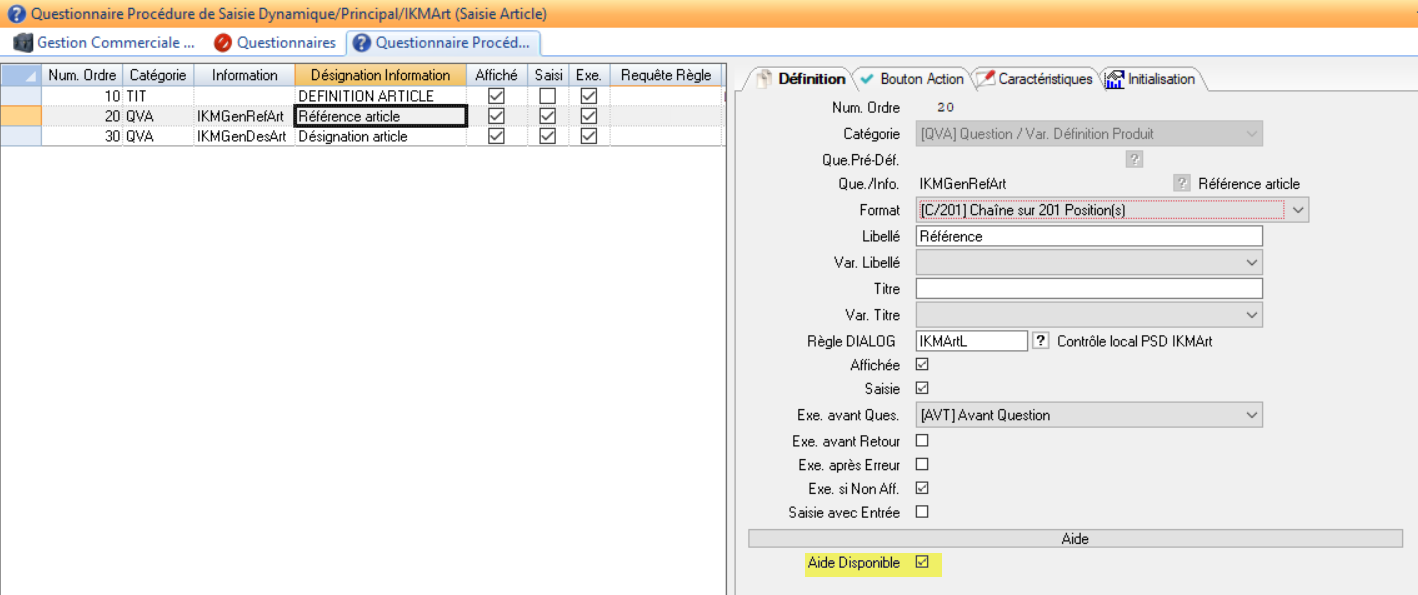Screen dimensions: 1418x595
Task: Click the Bouton Action checkmark icon
Action: pos(866,79)
